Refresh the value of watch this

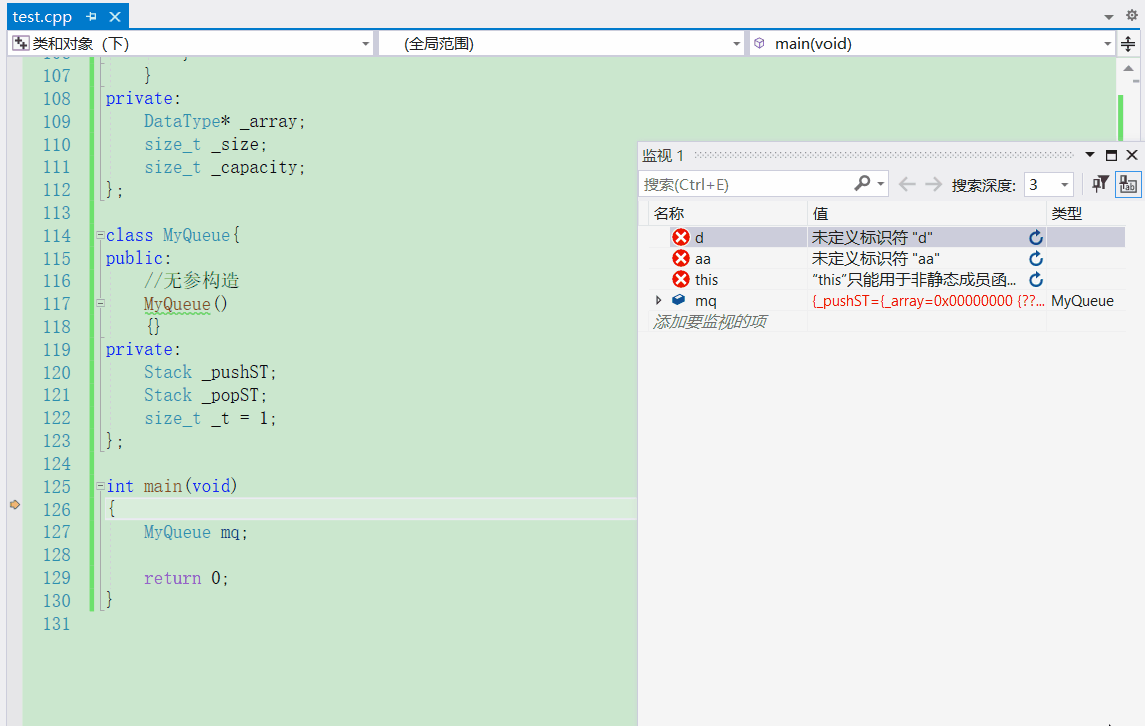(x=1035, y=280)
